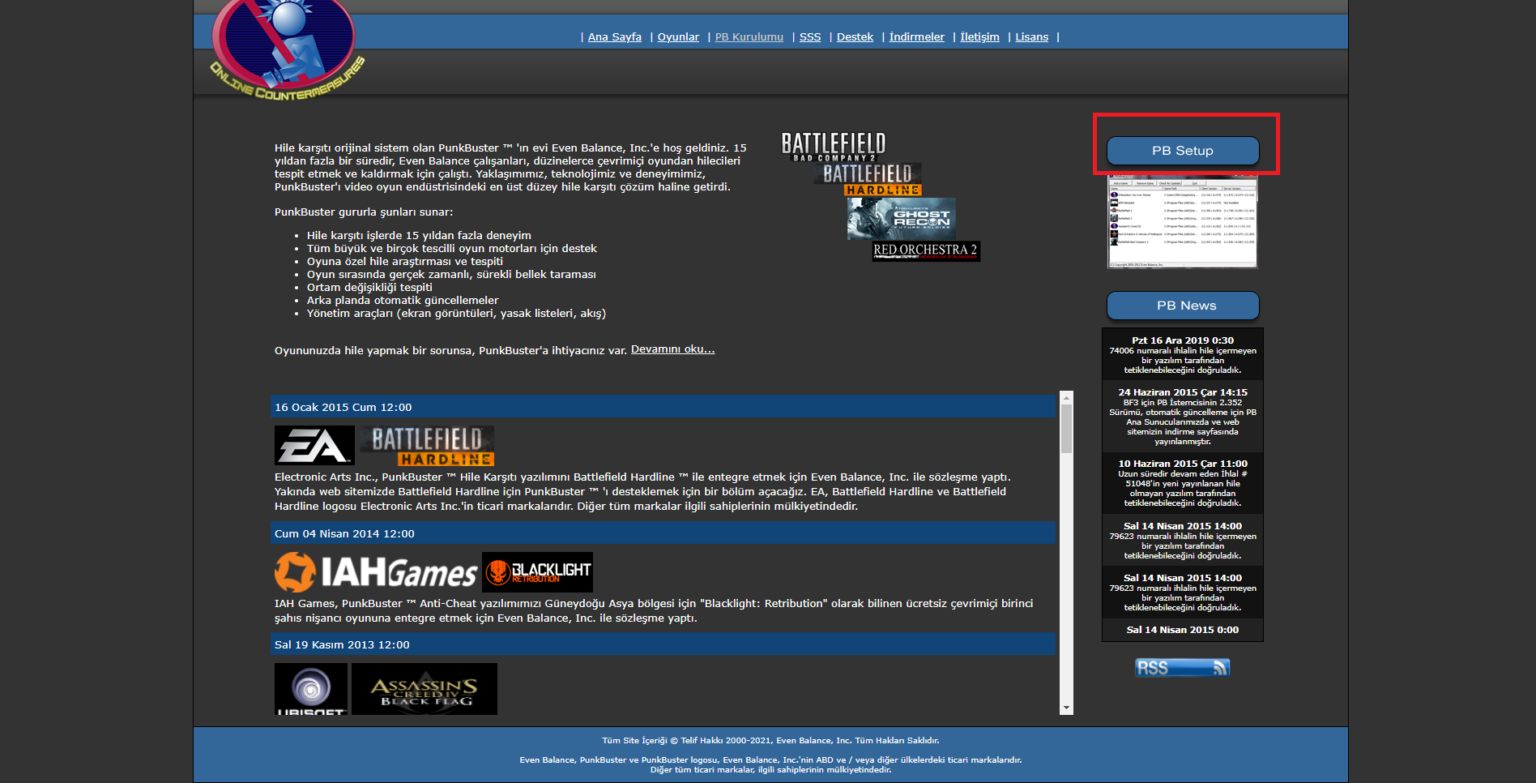Screen dimensions: 1536x783
Task: Click the Online Countermeasures PunkBuster logo
Action: [287, 49]
